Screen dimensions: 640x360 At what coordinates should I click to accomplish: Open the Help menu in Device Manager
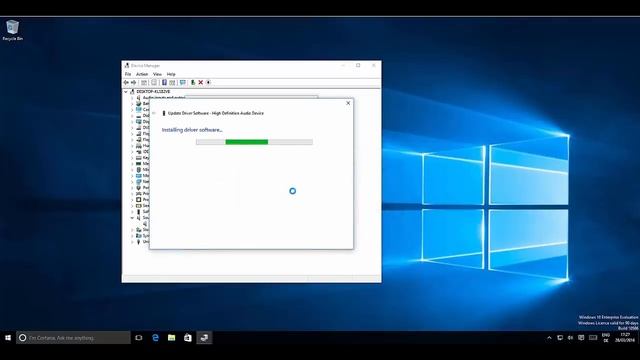(x=171, y=74)
